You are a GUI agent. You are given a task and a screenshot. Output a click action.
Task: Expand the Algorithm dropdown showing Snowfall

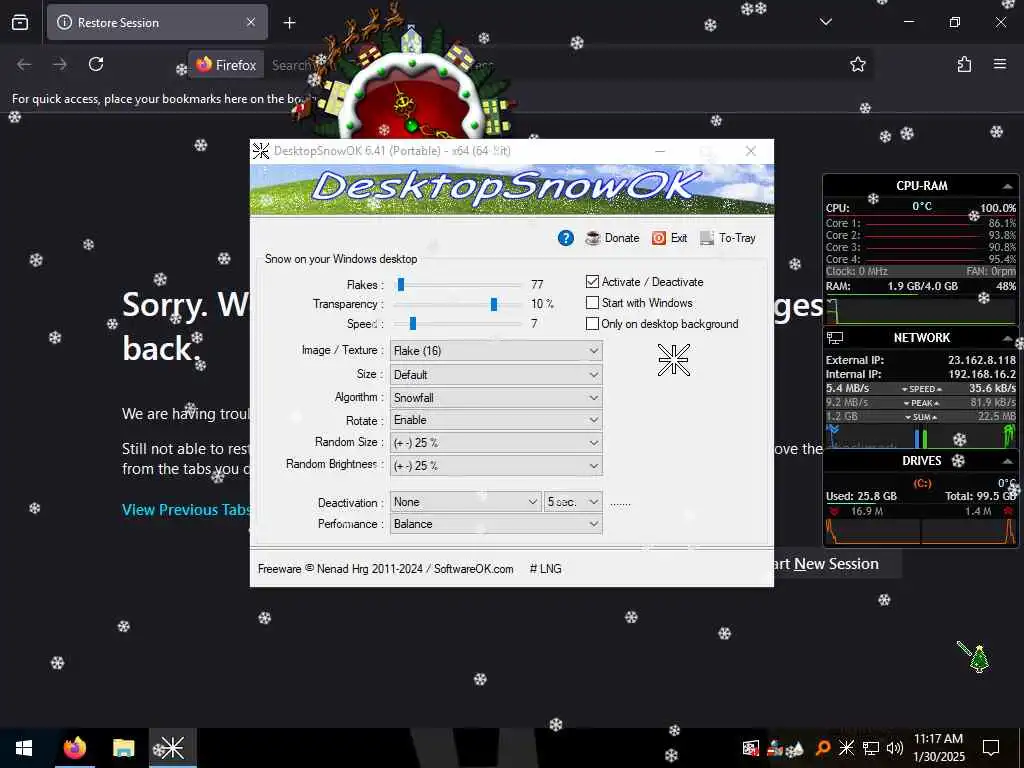(x=496, y=398)
